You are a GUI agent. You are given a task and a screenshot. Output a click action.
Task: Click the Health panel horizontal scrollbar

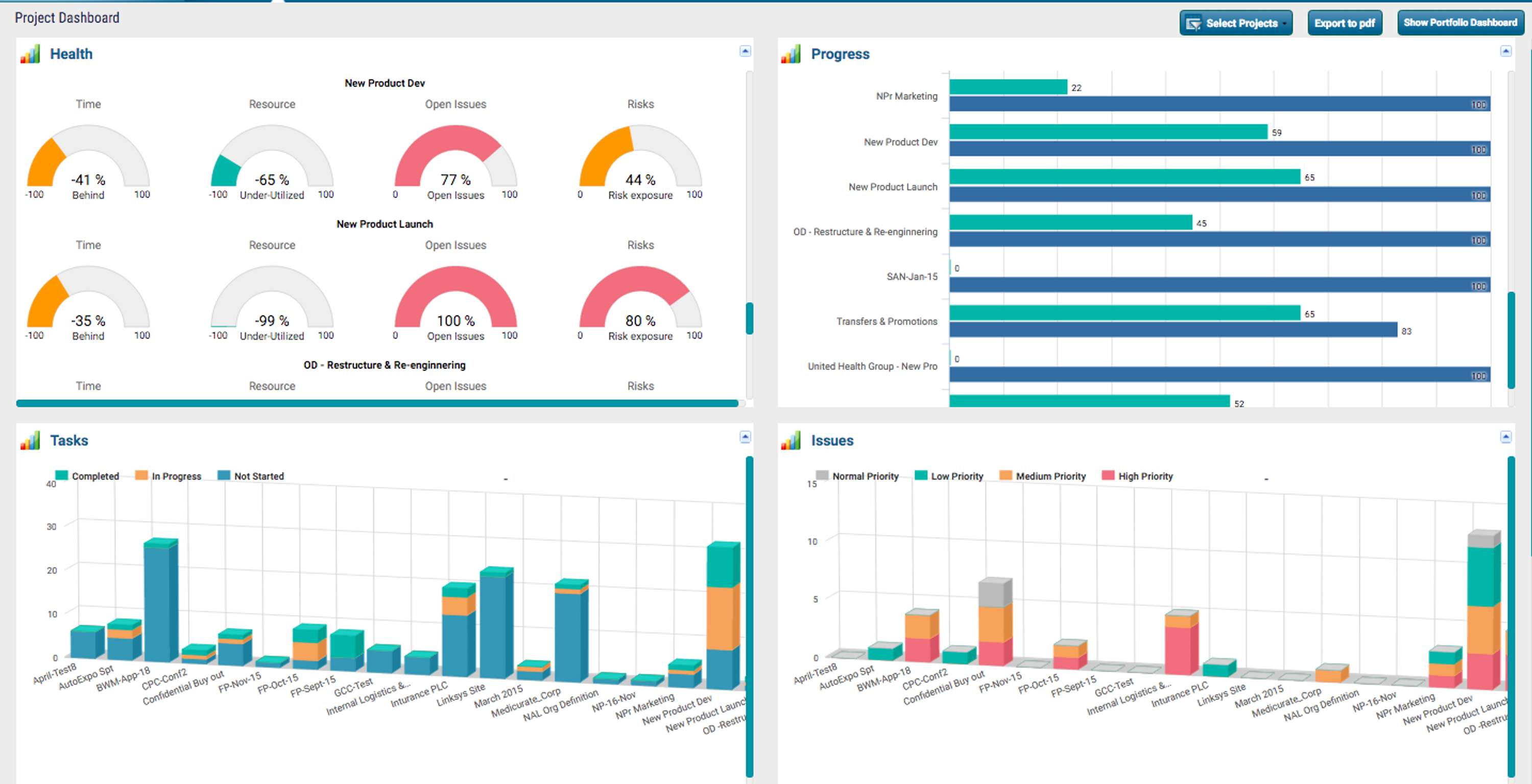[x=377, y=403]
